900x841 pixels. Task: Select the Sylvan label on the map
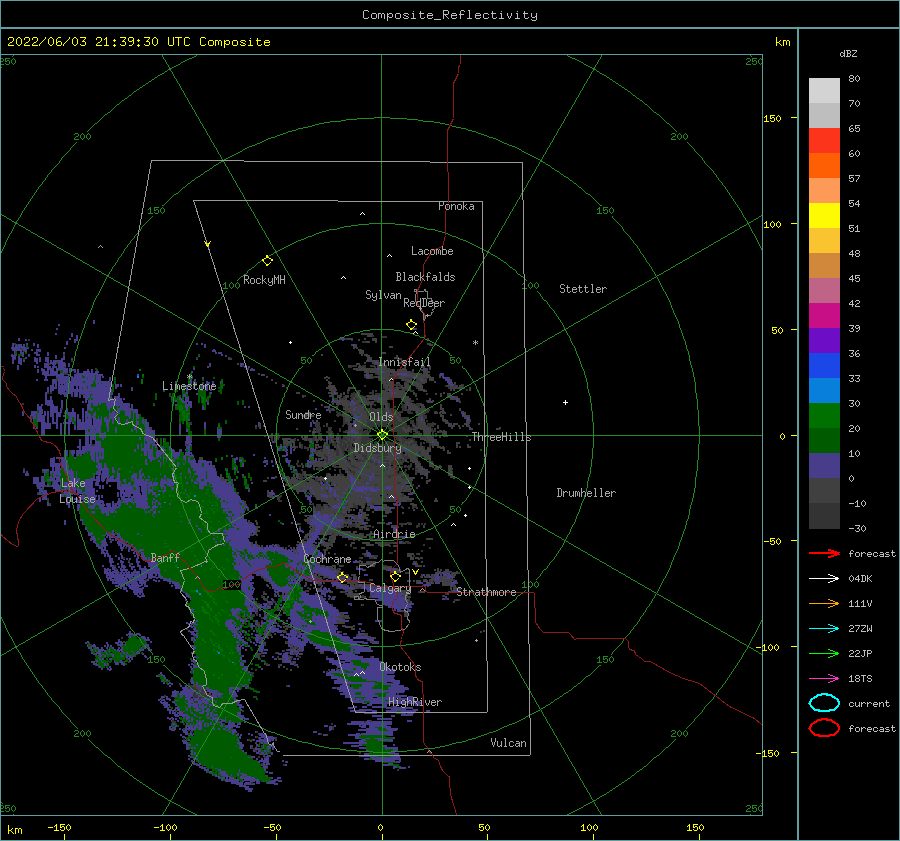(383, 295)
